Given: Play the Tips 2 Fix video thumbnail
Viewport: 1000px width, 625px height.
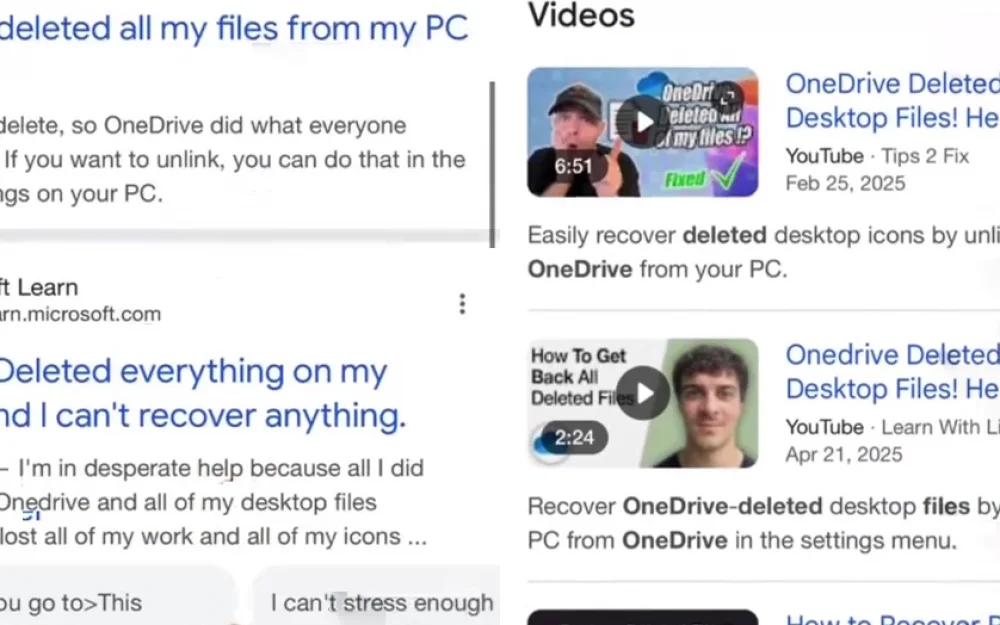Looking at the screenshot, I should pos(643,132).
